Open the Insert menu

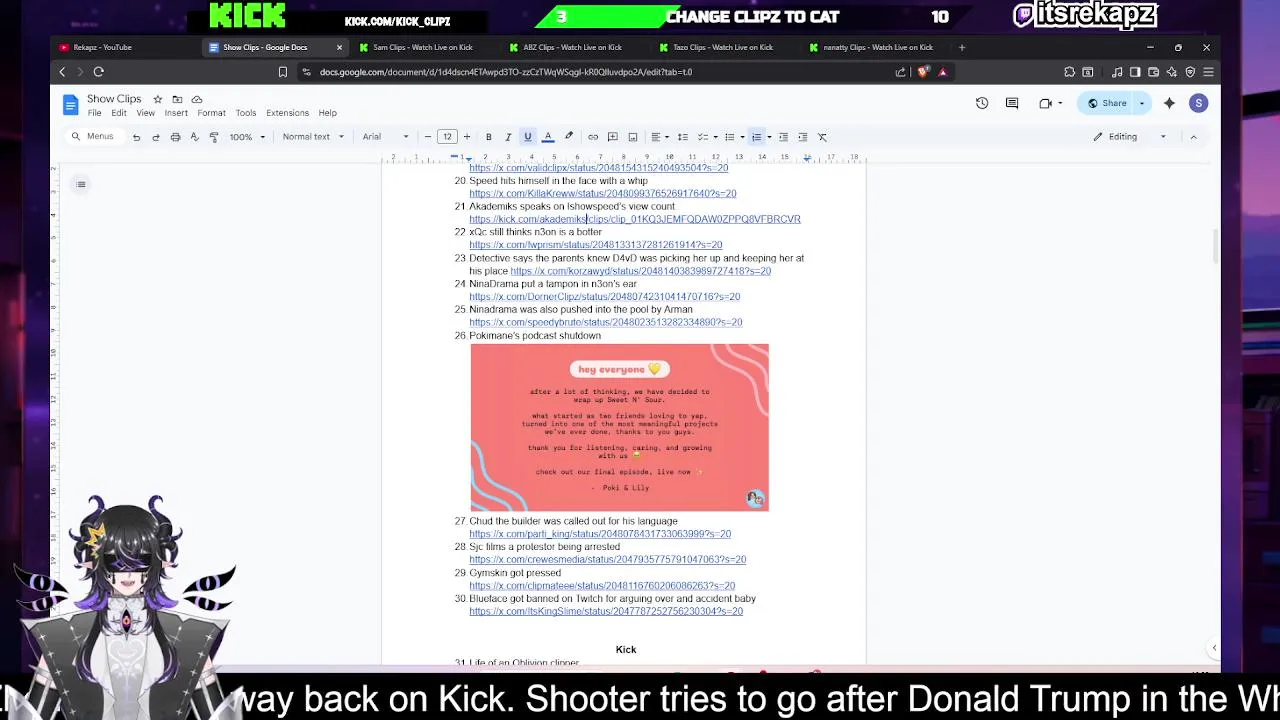click(176, 113)
